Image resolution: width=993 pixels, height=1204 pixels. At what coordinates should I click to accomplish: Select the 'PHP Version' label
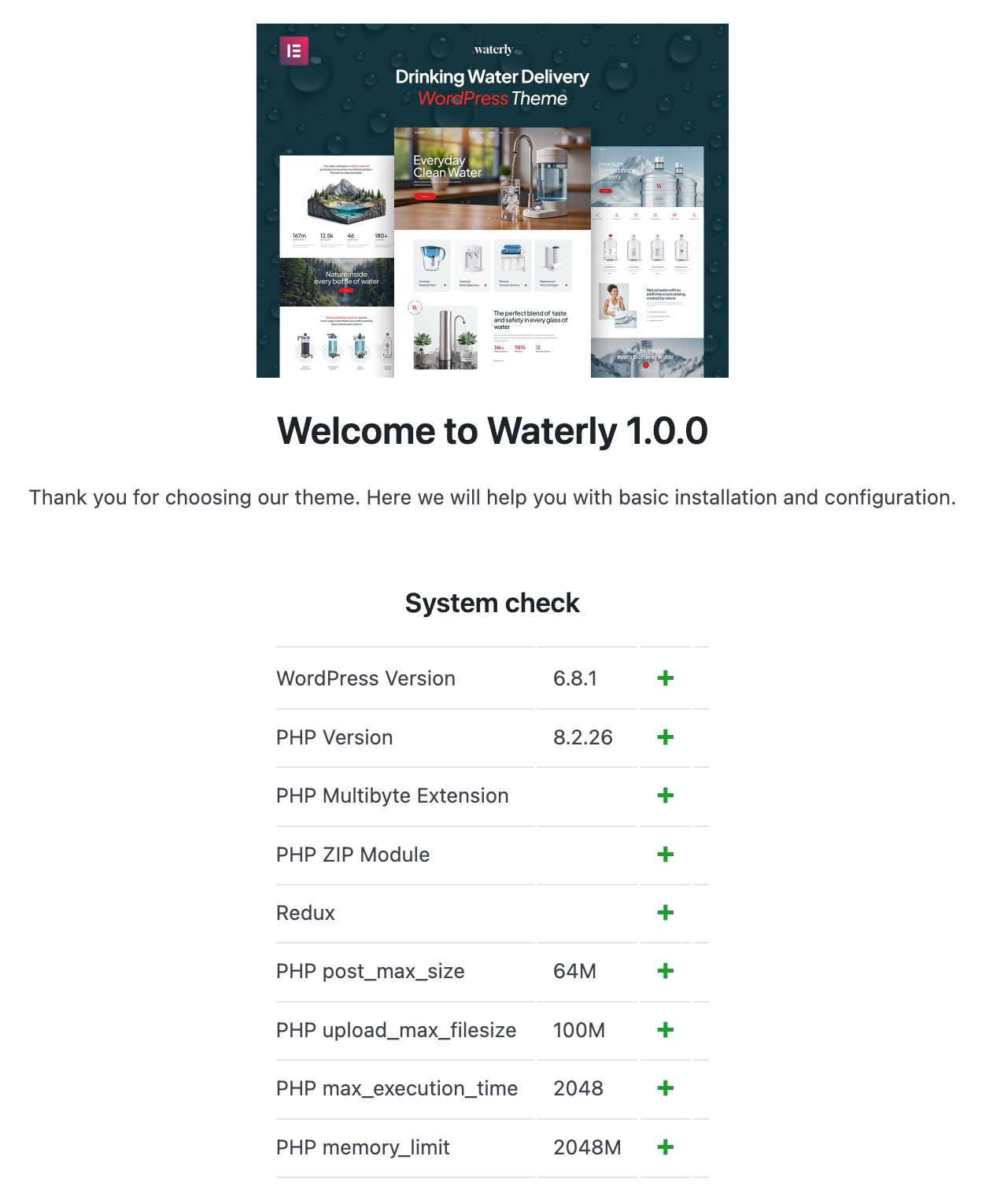click(334, 737)
